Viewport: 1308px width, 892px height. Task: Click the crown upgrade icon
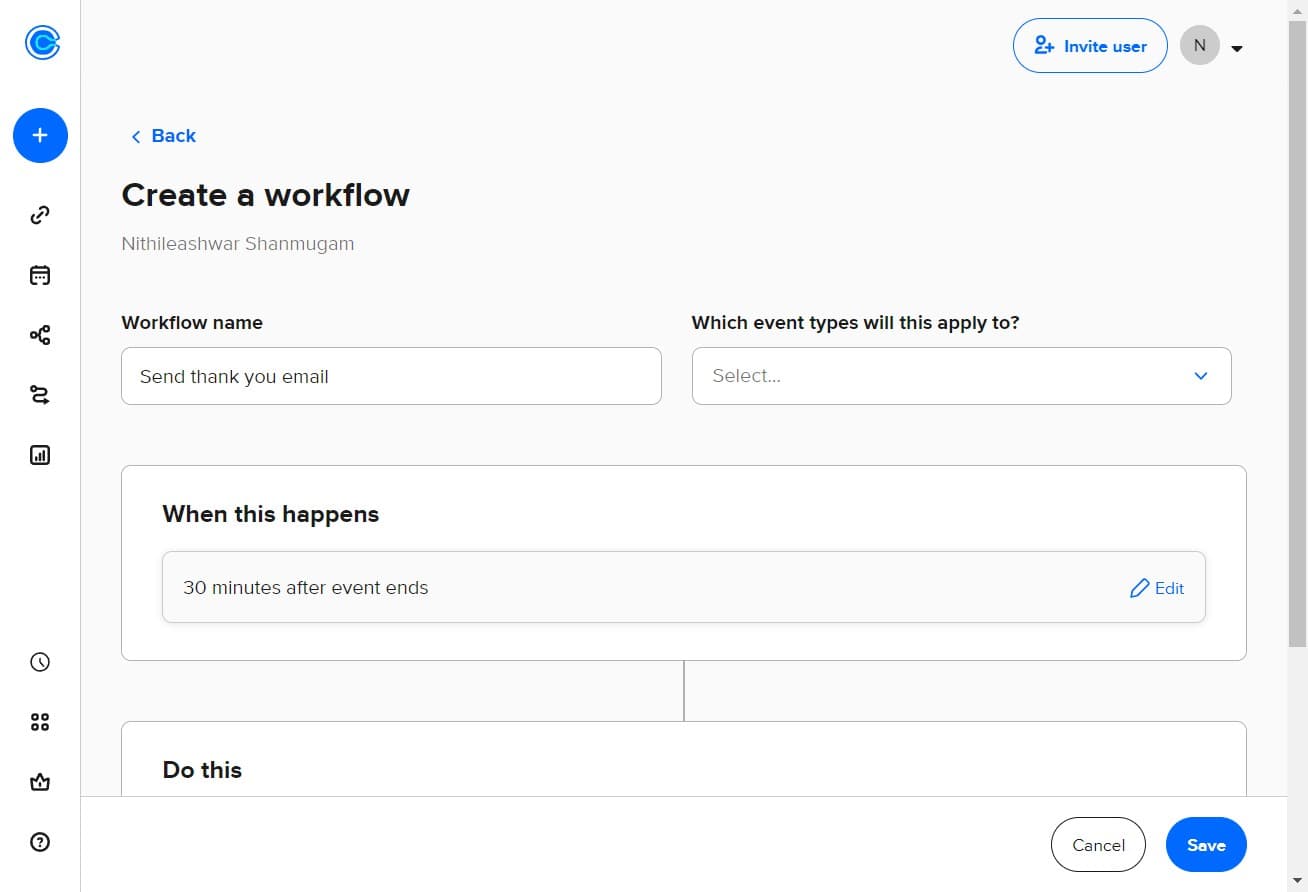coord(40,782)
